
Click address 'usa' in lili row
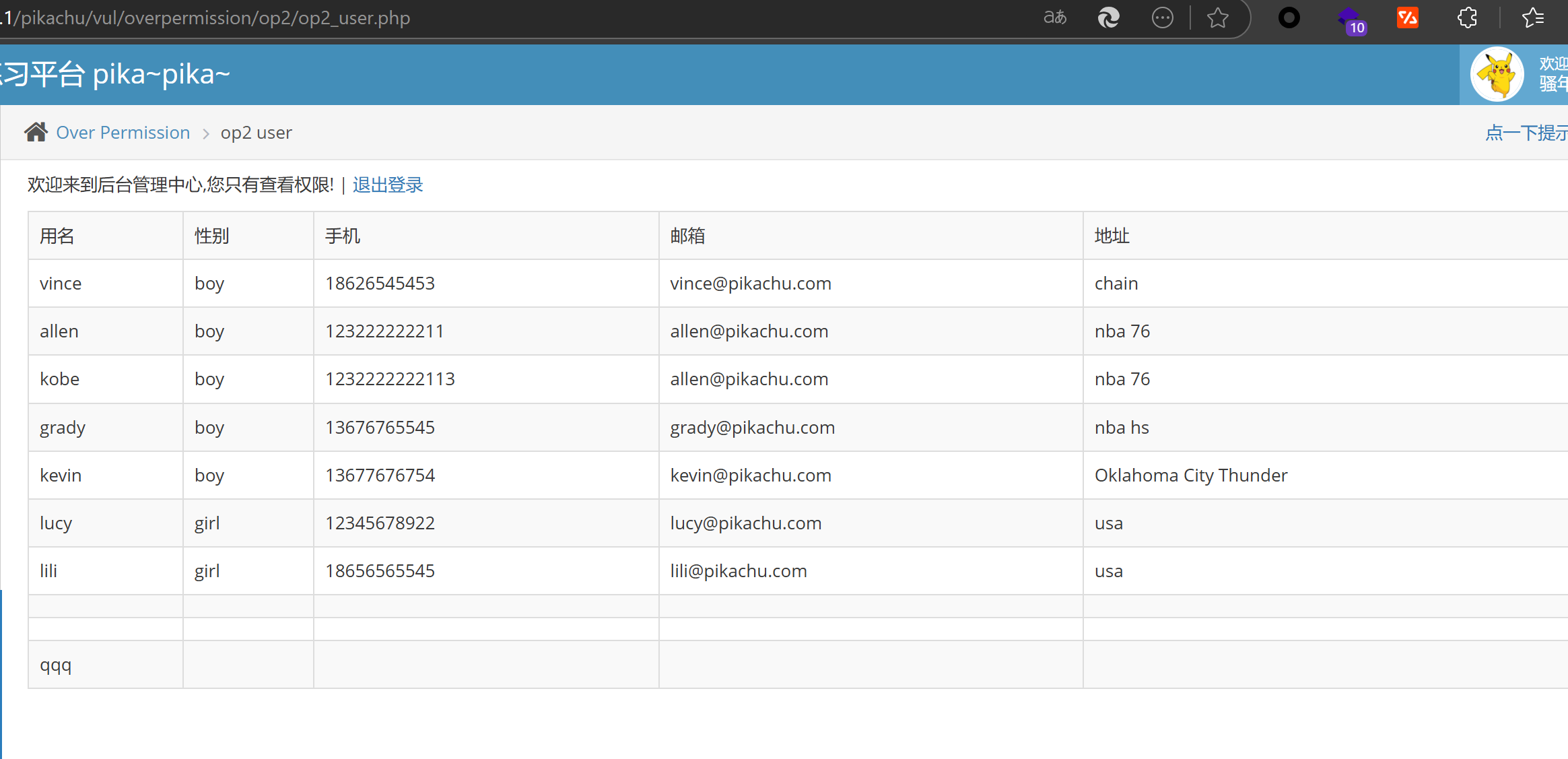tap(1109, 572)
